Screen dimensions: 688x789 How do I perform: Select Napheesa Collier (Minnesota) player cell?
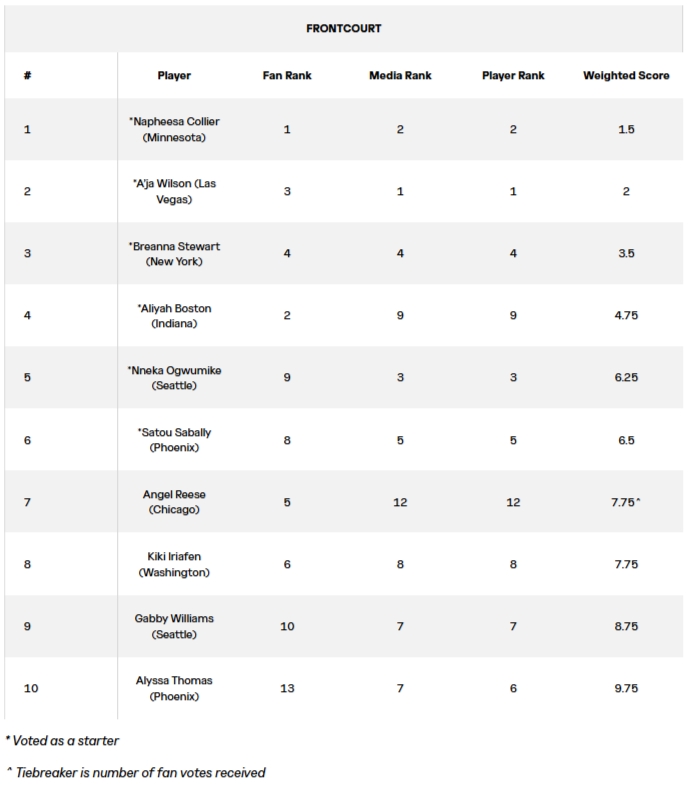174,129
